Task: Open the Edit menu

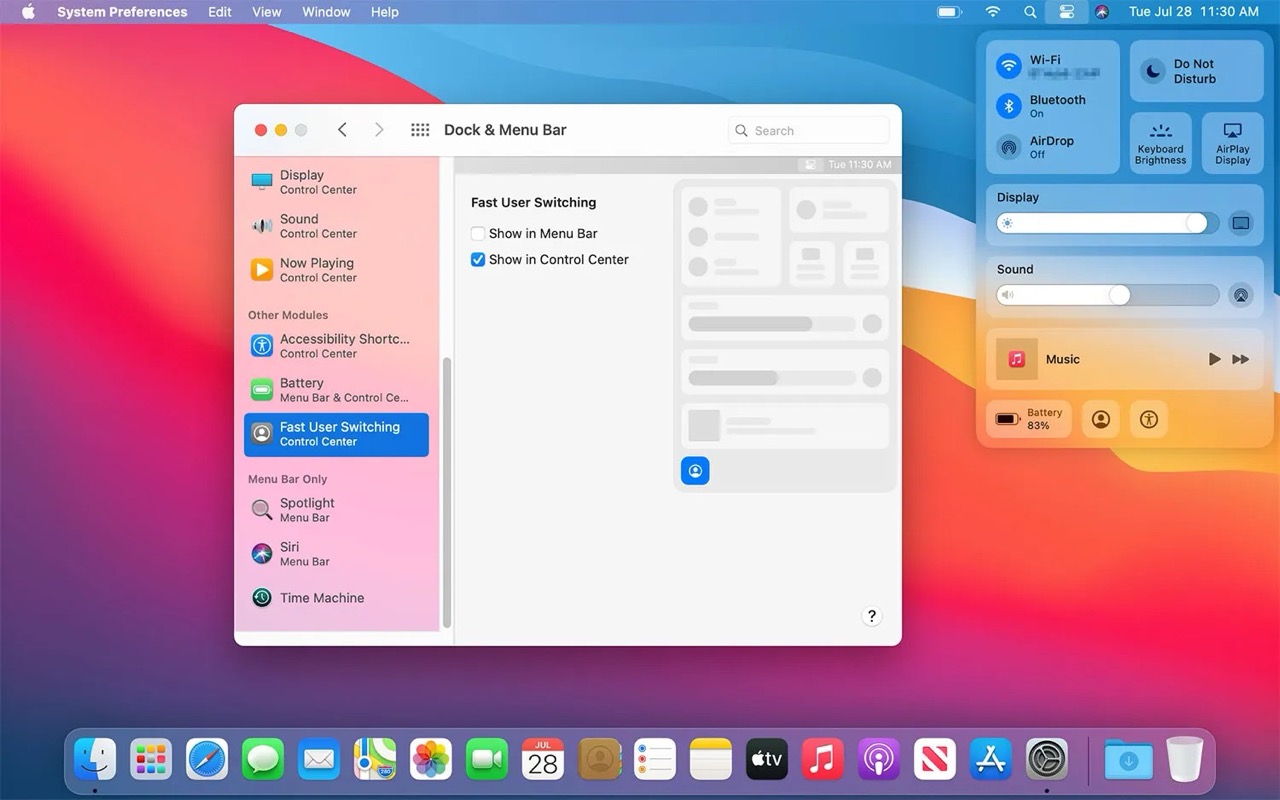Action: point(220,12)
